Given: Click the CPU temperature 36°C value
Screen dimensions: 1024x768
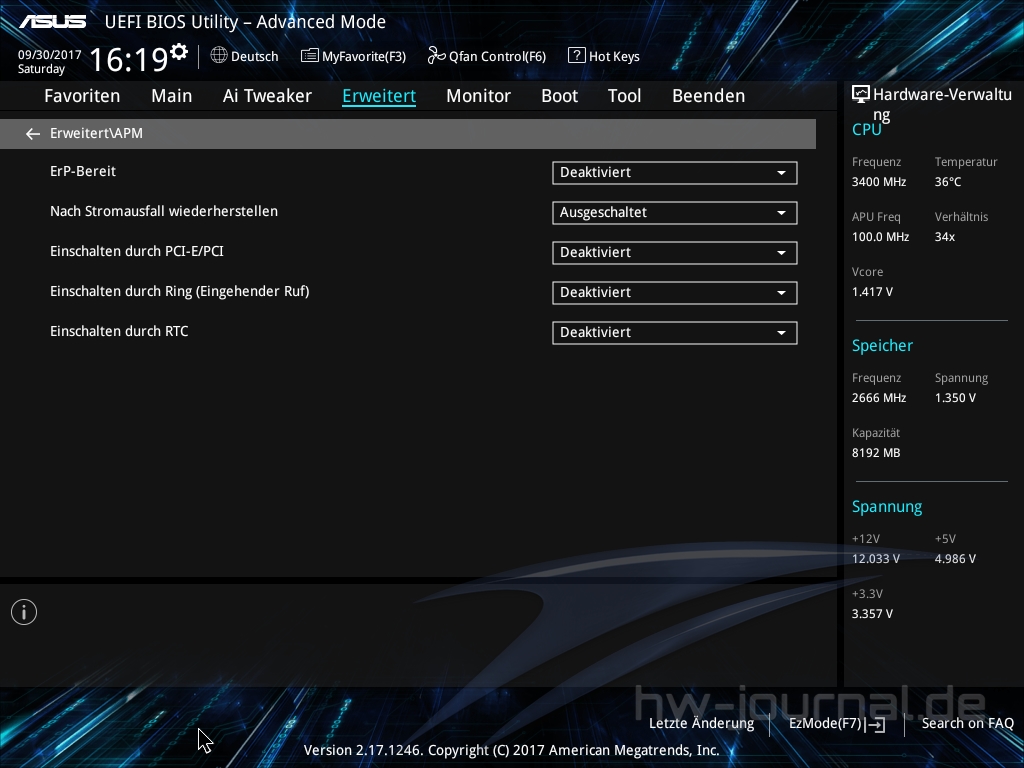Looking at the screenshot, I should coord(948,182).
